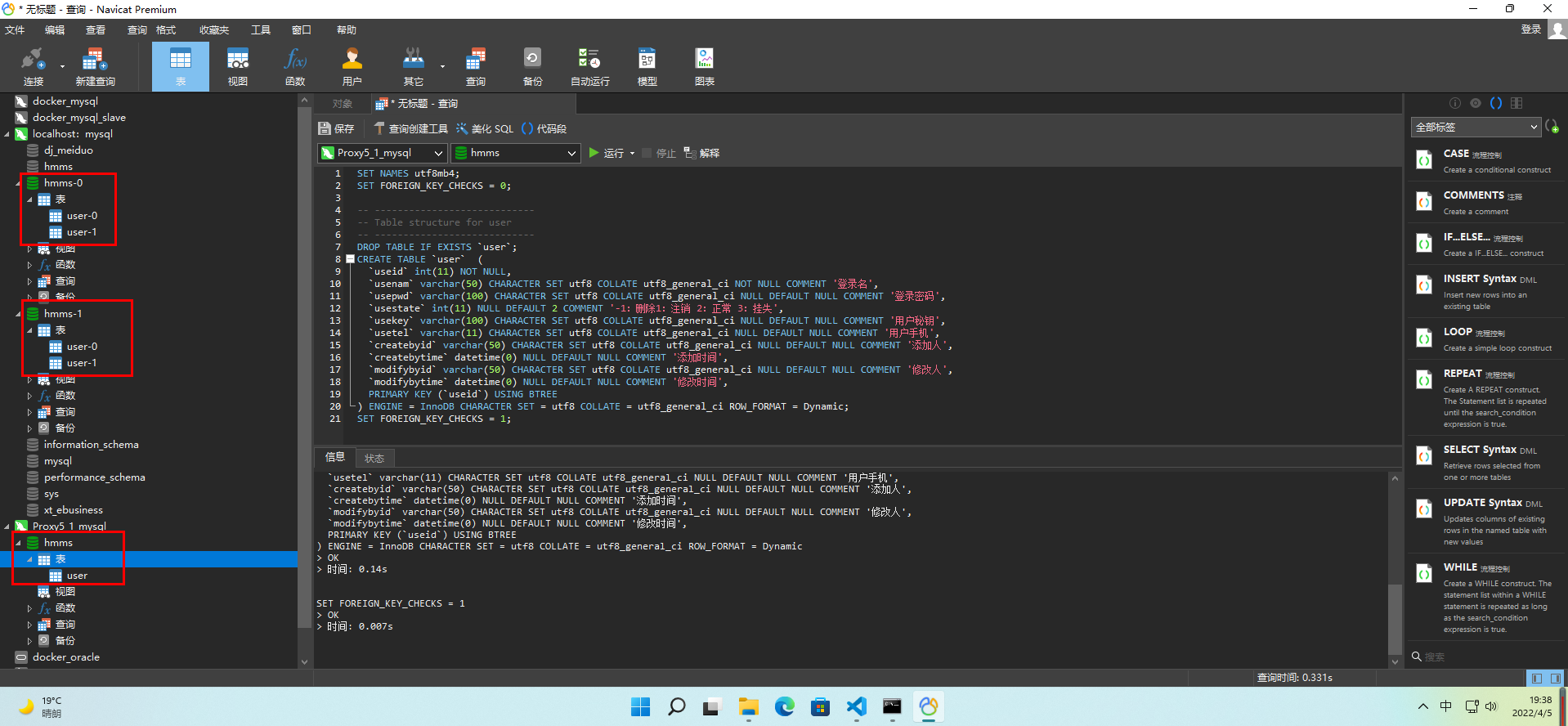Screen dimensions: 1568x726
Task: Click the info icon in right panel
Action: coord(1455,103)
